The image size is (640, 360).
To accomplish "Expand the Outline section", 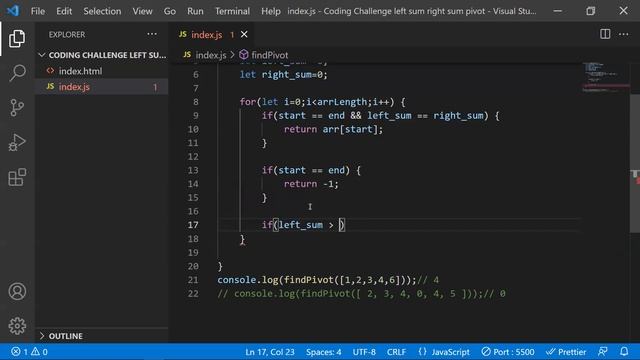I will click(x=102, y=336).
